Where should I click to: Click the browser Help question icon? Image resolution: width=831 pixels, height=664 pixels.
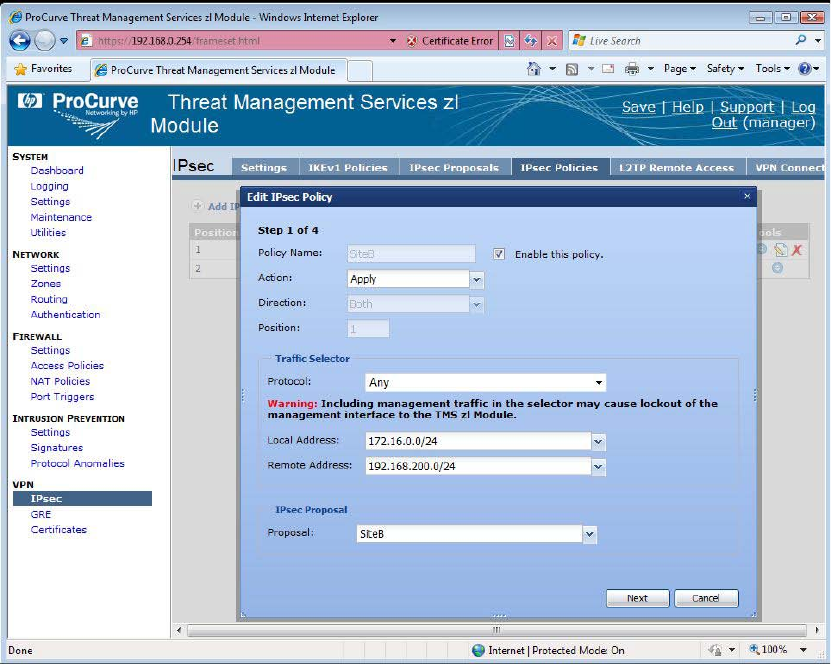[x=805, y=68]
